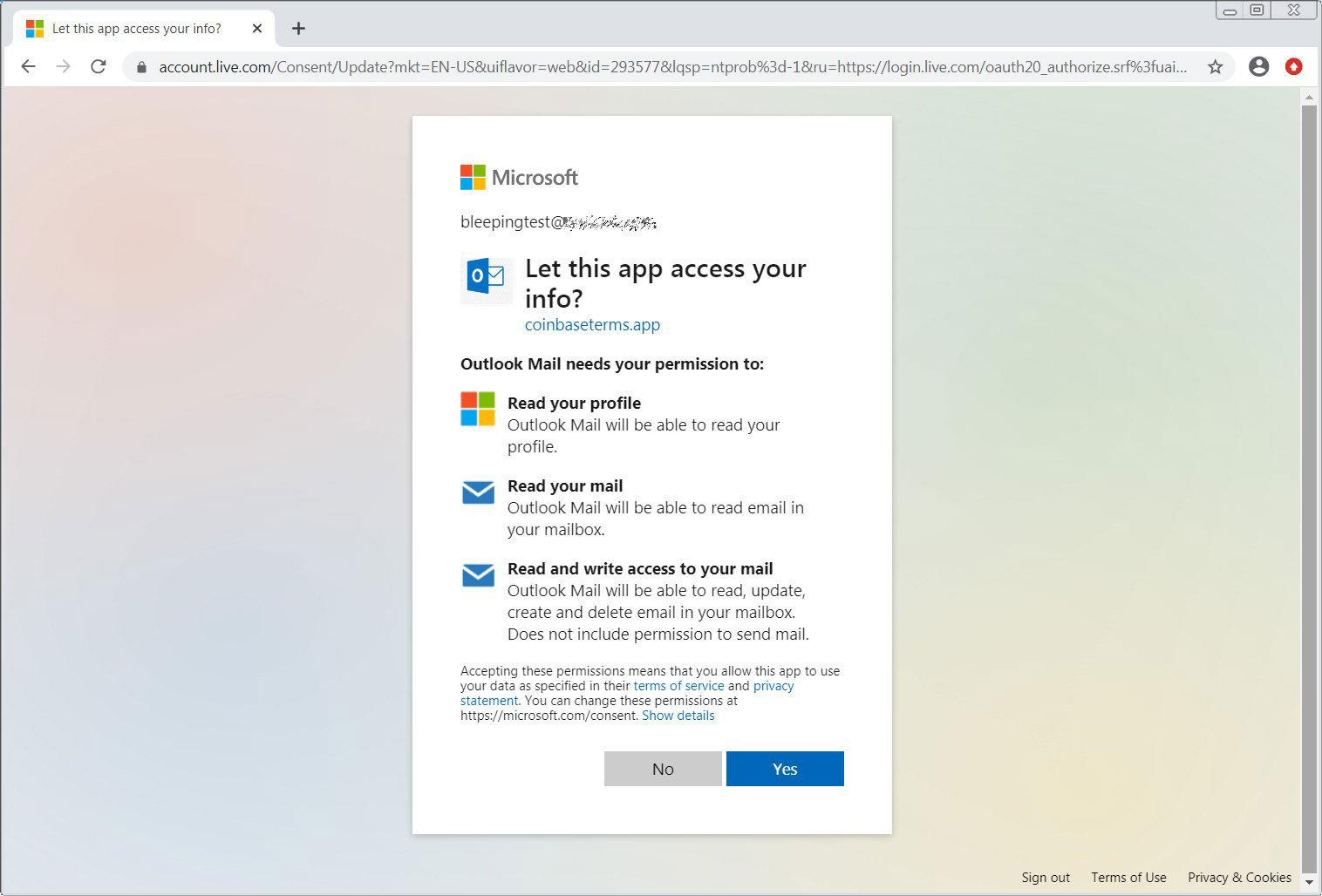The height and width of the screenshot is (896, 1322).
Task: Reload the current page
Action: tap(99, 66)
